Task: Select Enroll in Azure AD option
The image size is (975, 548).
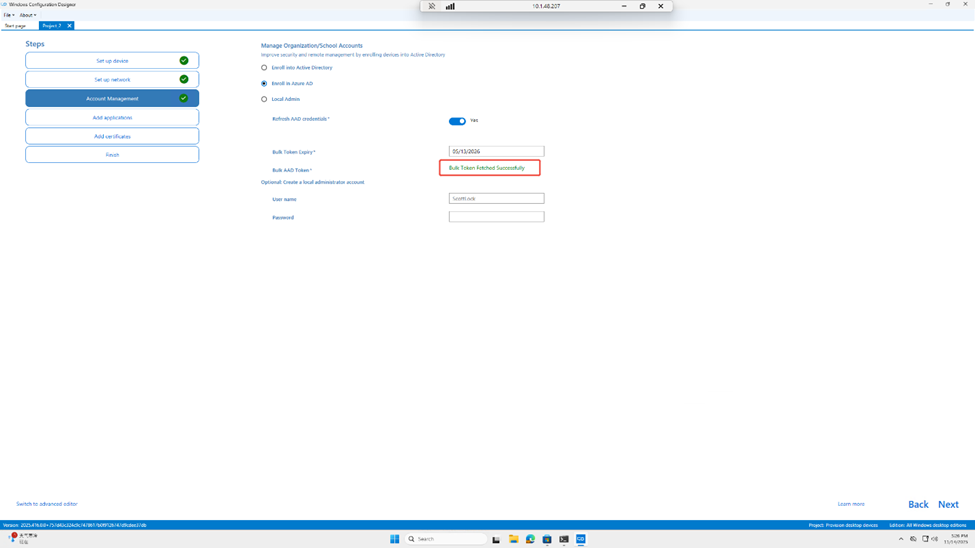Action: coord(264,83)
